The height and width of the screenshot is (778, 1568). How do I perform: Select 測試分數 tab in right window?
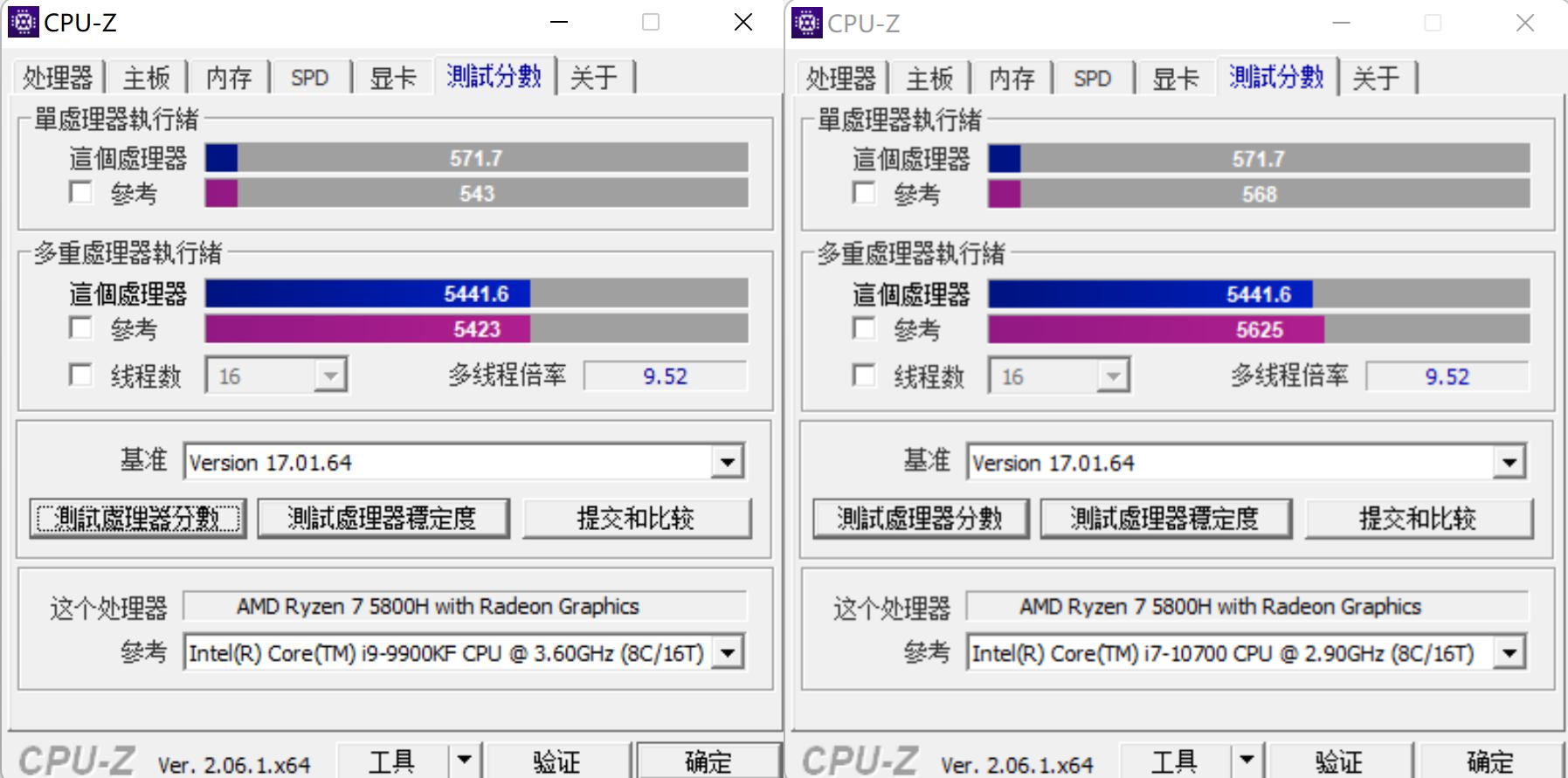tap(1277, 76)
